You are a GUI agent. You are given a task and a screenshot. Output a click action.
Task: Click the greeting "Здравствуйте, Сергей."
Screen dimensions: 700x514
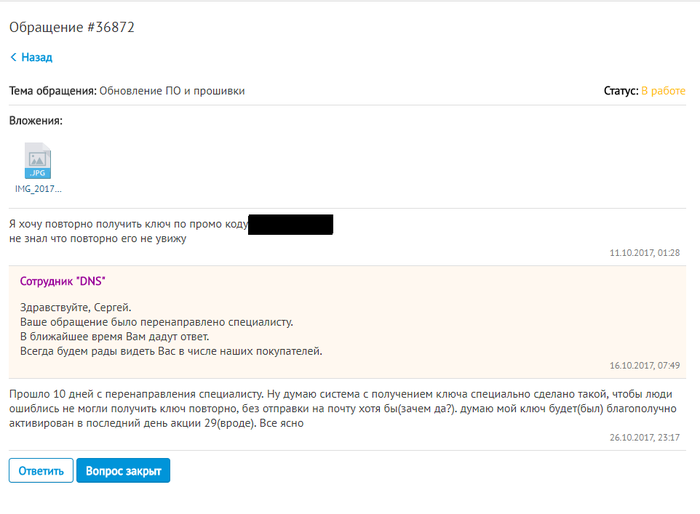tap(76, 307)
